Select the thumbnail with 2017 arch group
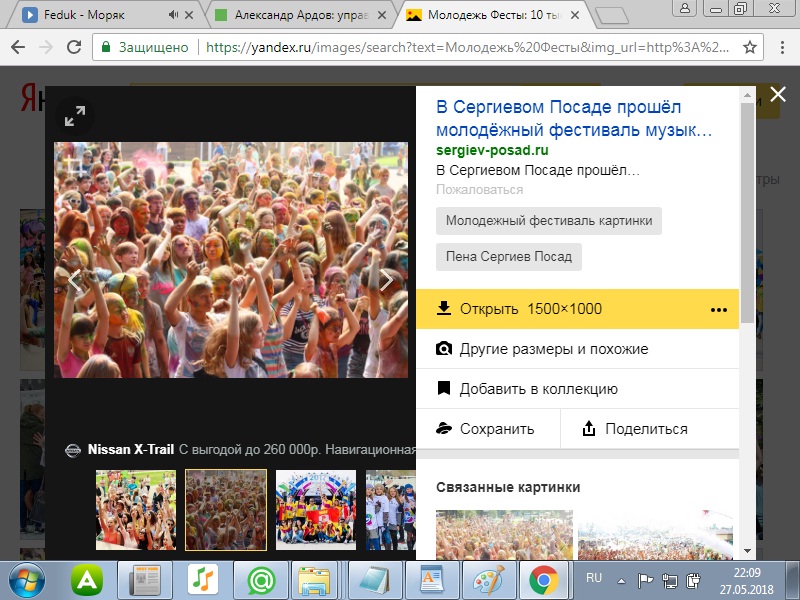800x600 pixels. pyautogui.click(x=316, y=510)
